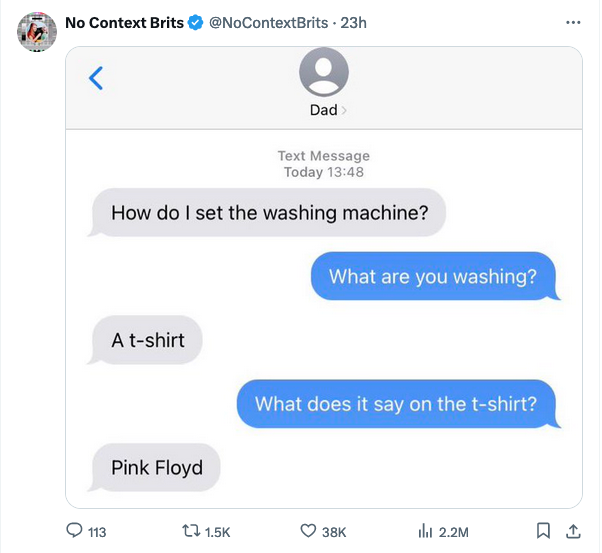Click the "What are you washing?" bubble
The width and height of the screenshot is (602, 553).
pos(432,276)
